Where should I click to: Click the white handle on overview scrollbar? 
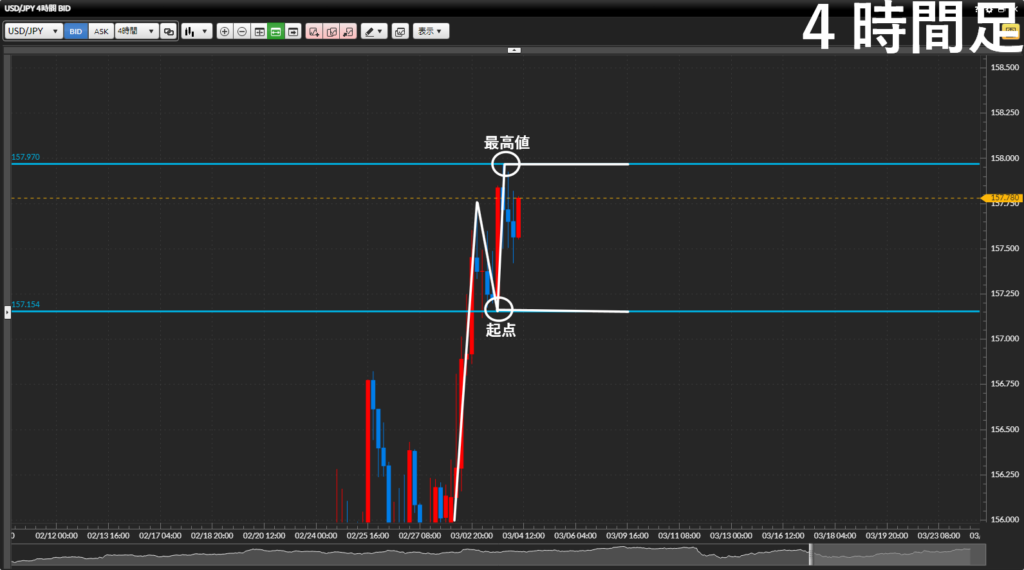pos(811,554)
